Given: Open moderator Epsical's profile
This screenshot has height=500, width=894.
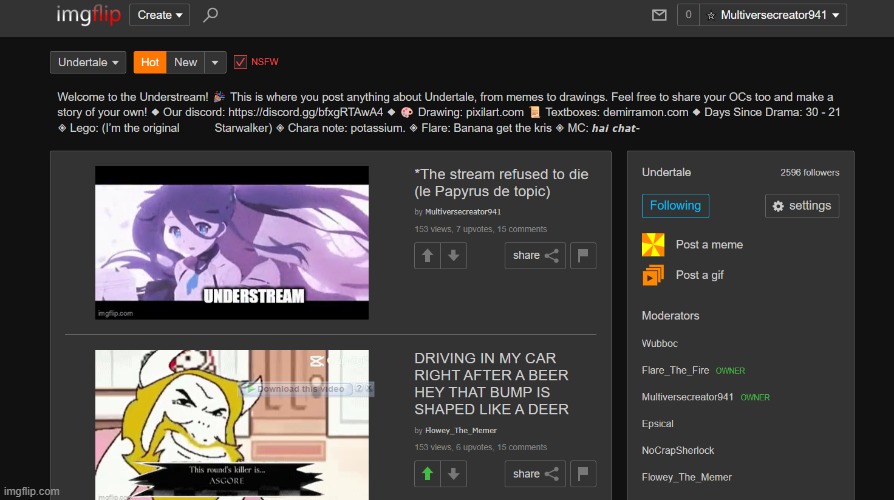Looking at the screenshot, I should (657, 424).
